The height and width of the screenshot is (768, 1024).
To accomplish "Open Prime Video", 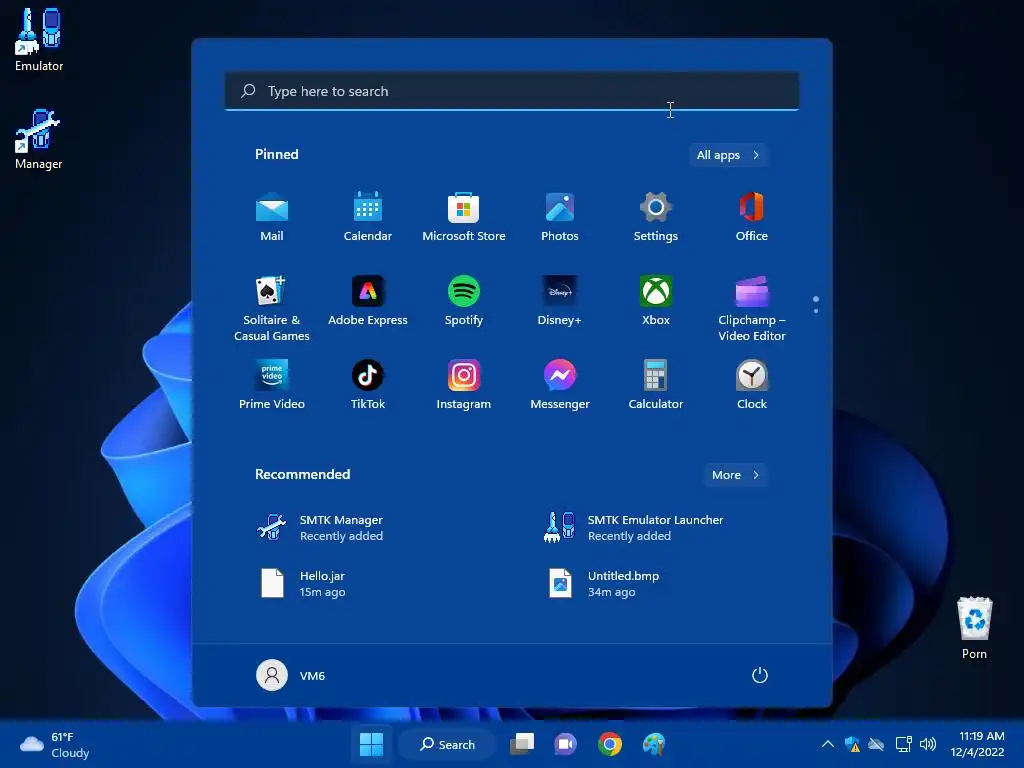I will tap(272, 385).
